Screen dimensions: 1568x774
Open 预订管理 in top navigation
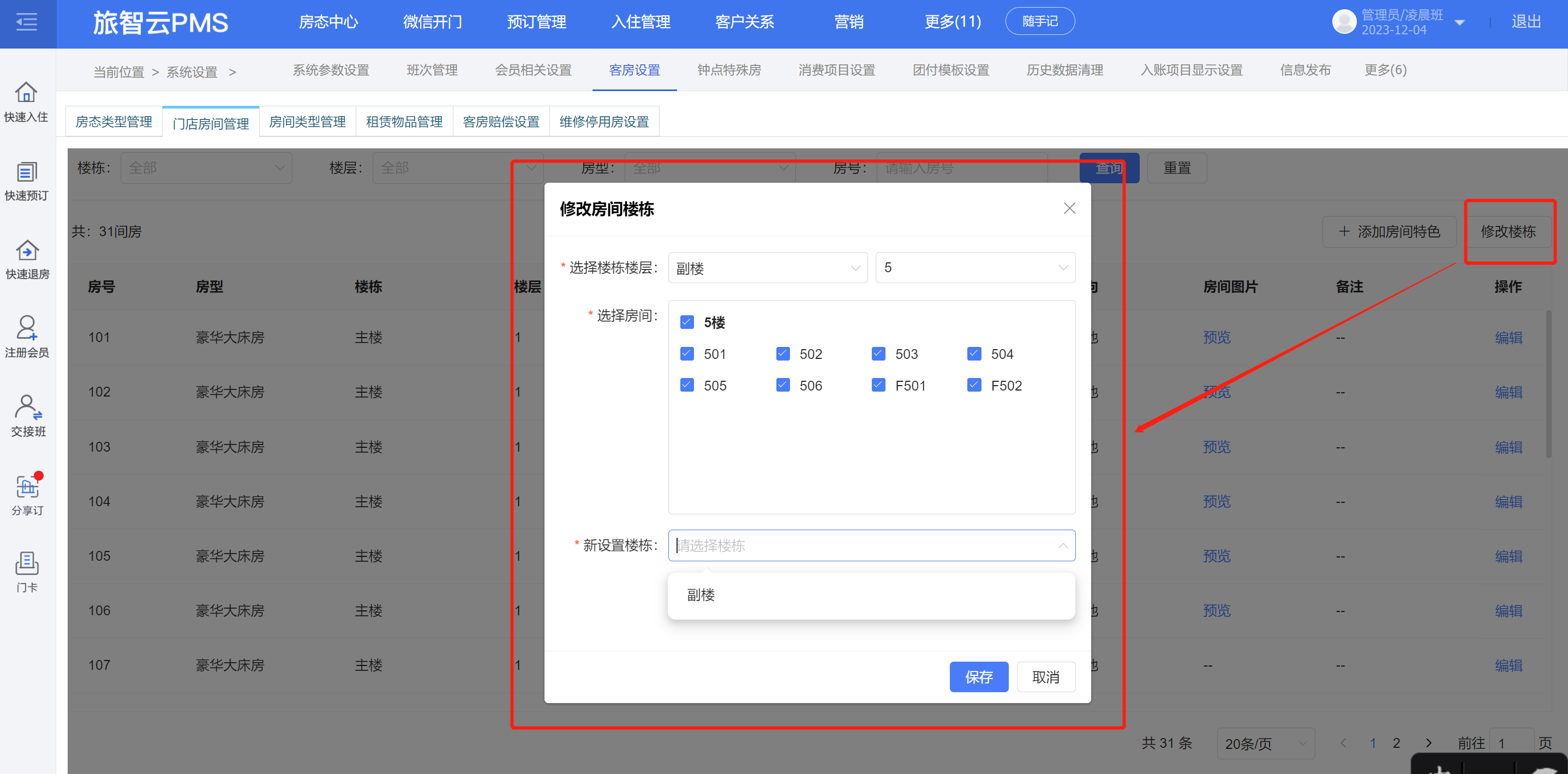coord(537,22)
